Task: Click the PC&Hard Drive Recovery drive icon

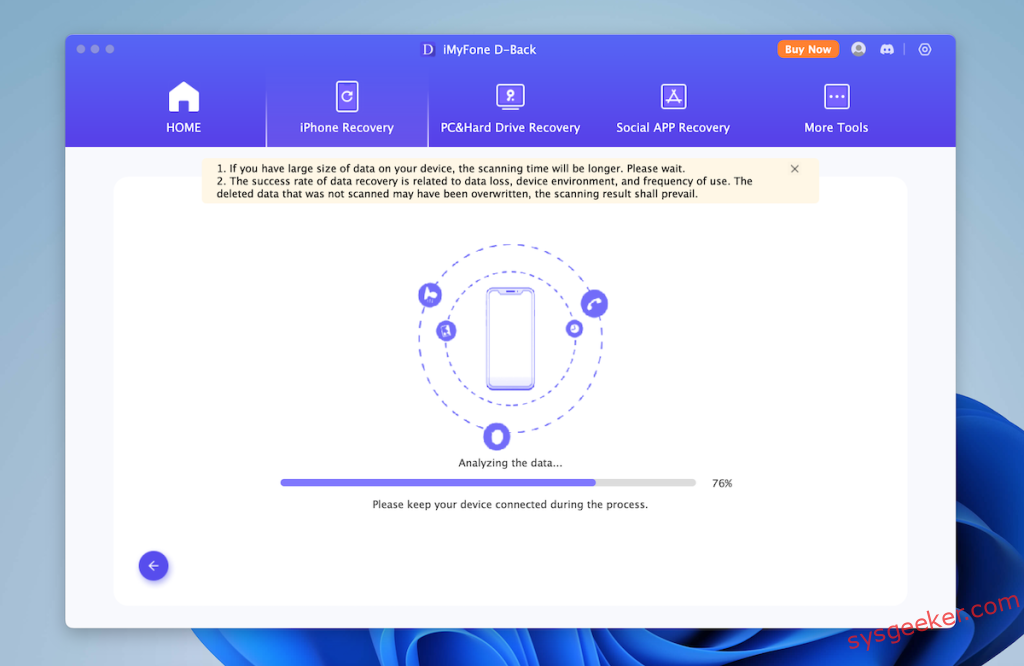Action: tap(510, 96)
